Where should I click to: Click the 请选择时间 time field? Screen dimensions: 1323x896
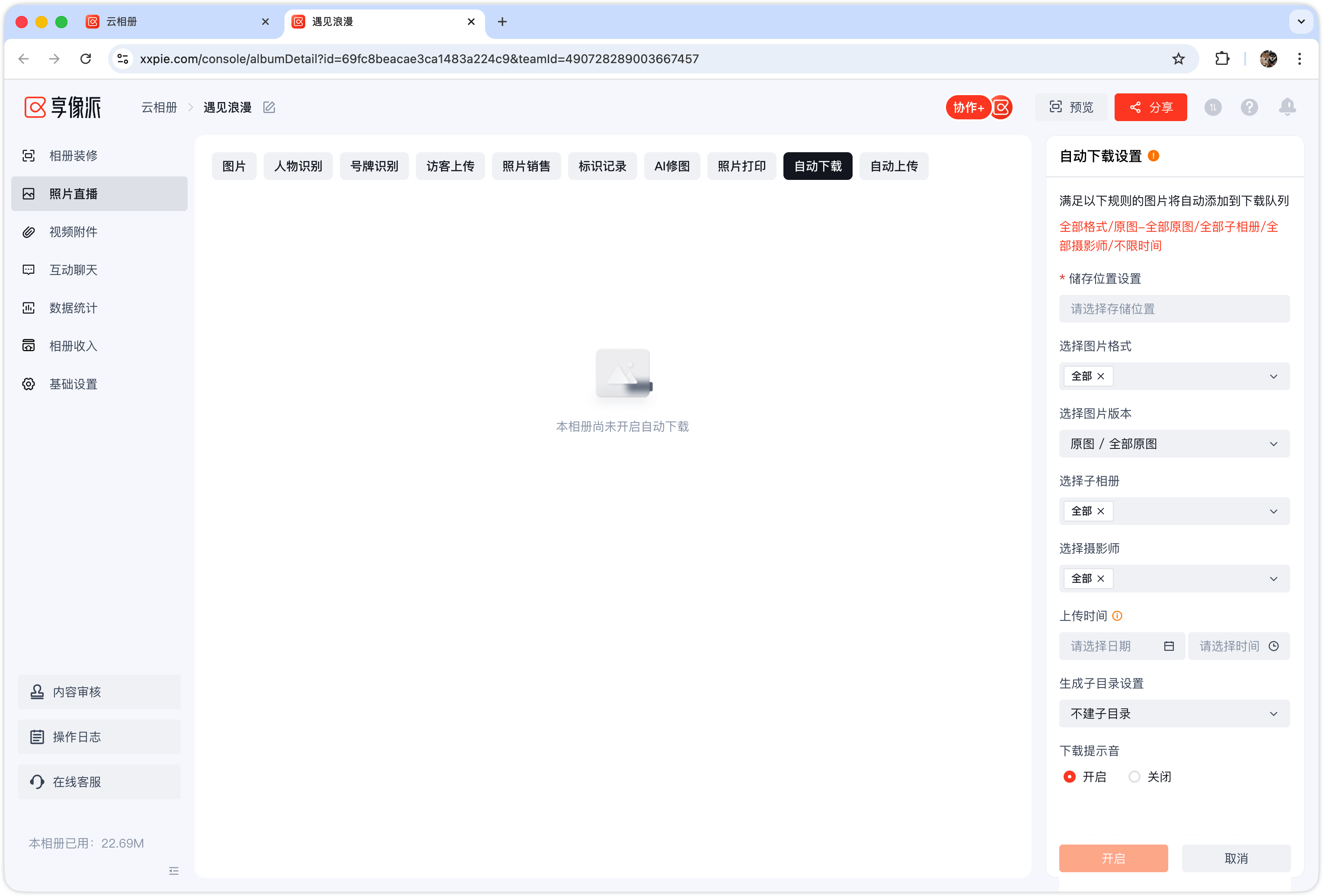click(1239, 646)
